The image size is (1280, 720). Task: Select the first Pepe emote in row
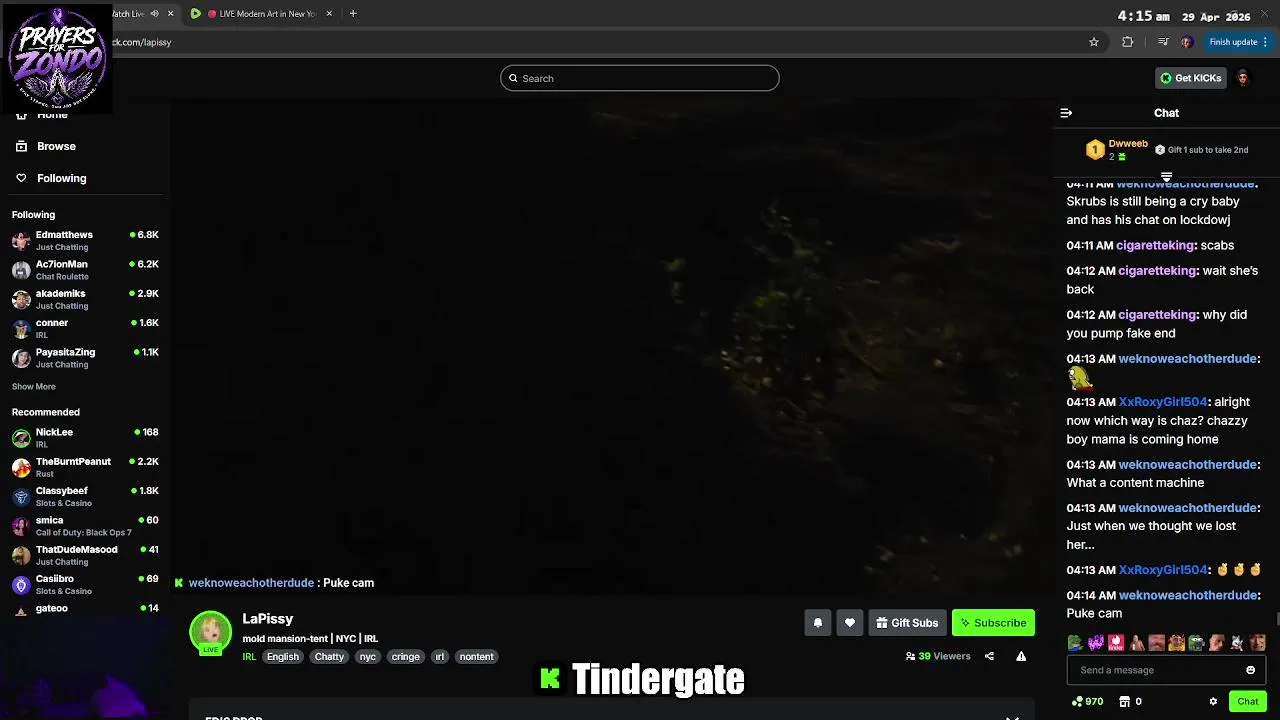click(1075, 643)
